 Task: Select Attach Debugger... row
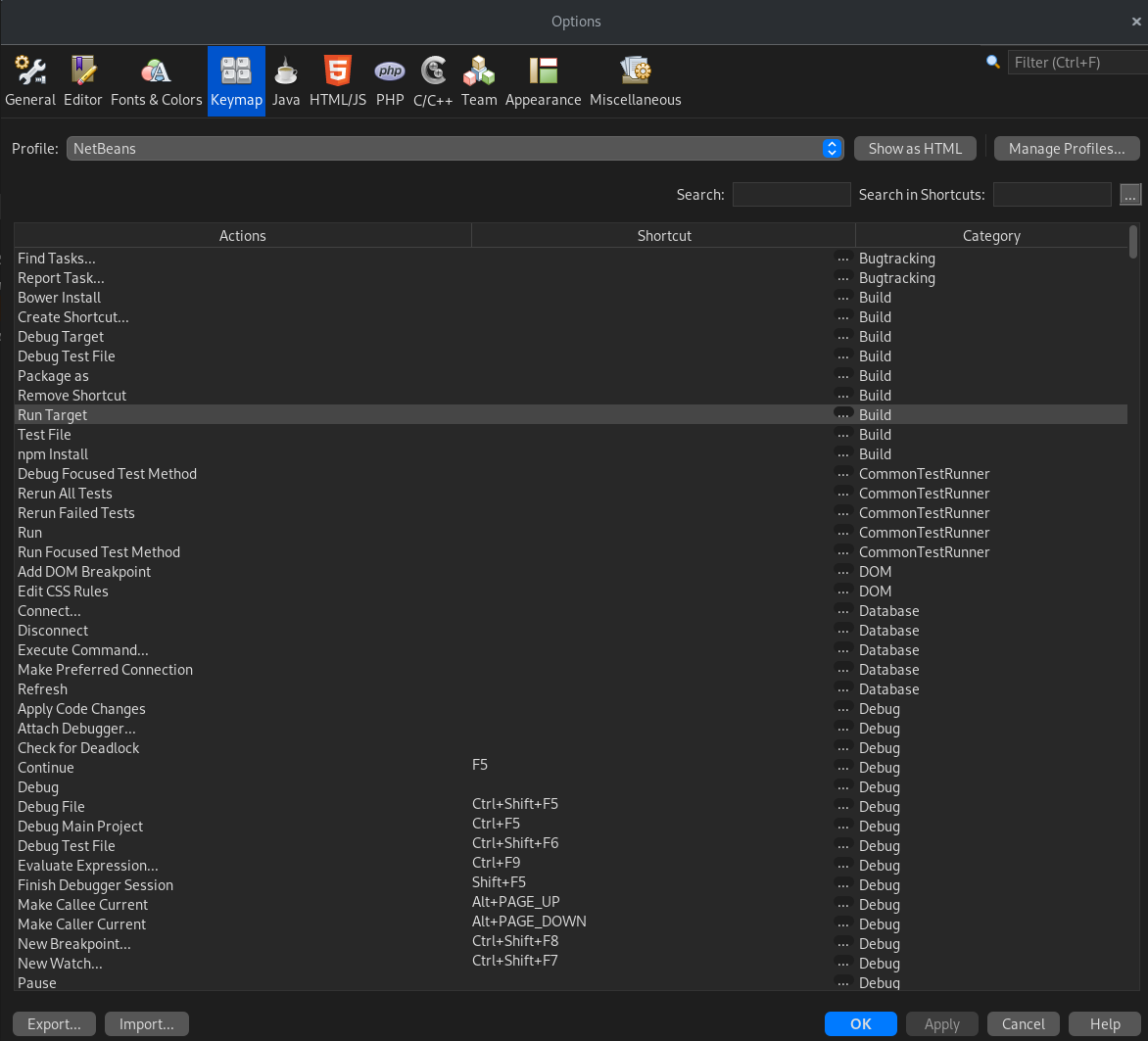click(570, 729)
